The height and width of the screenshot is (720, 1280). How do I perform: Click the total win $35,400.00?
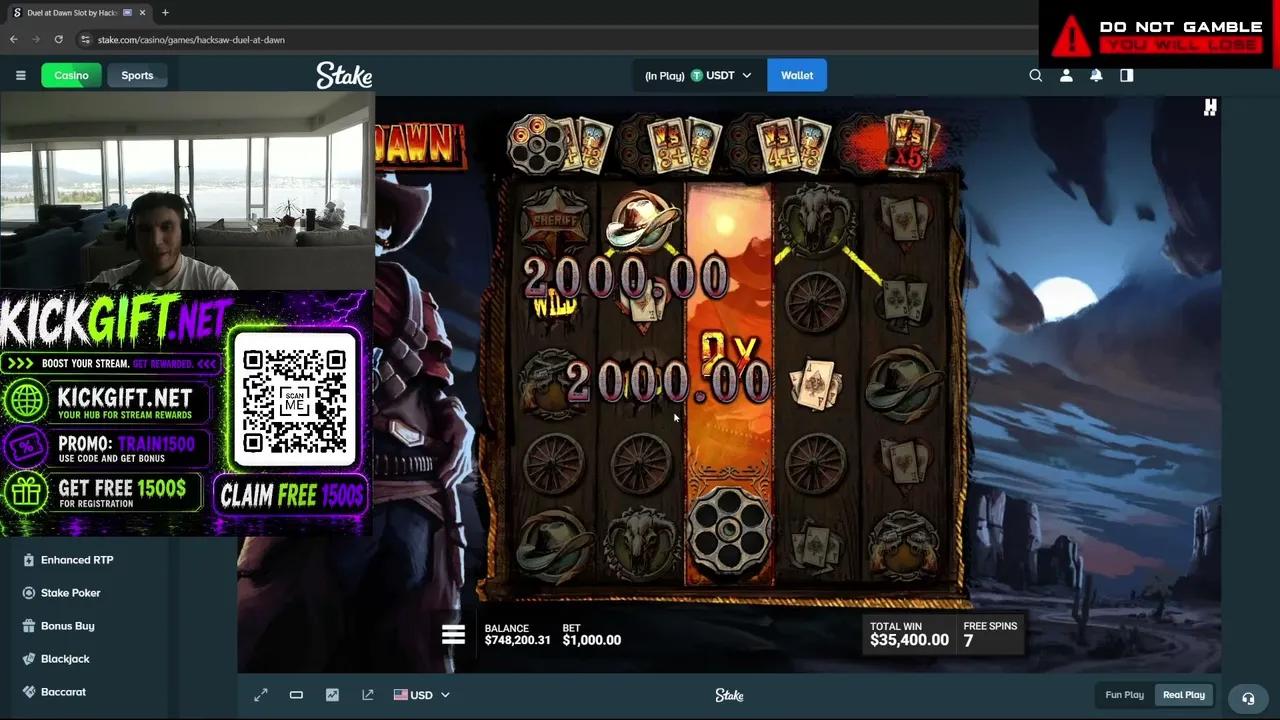coord(909,640)
